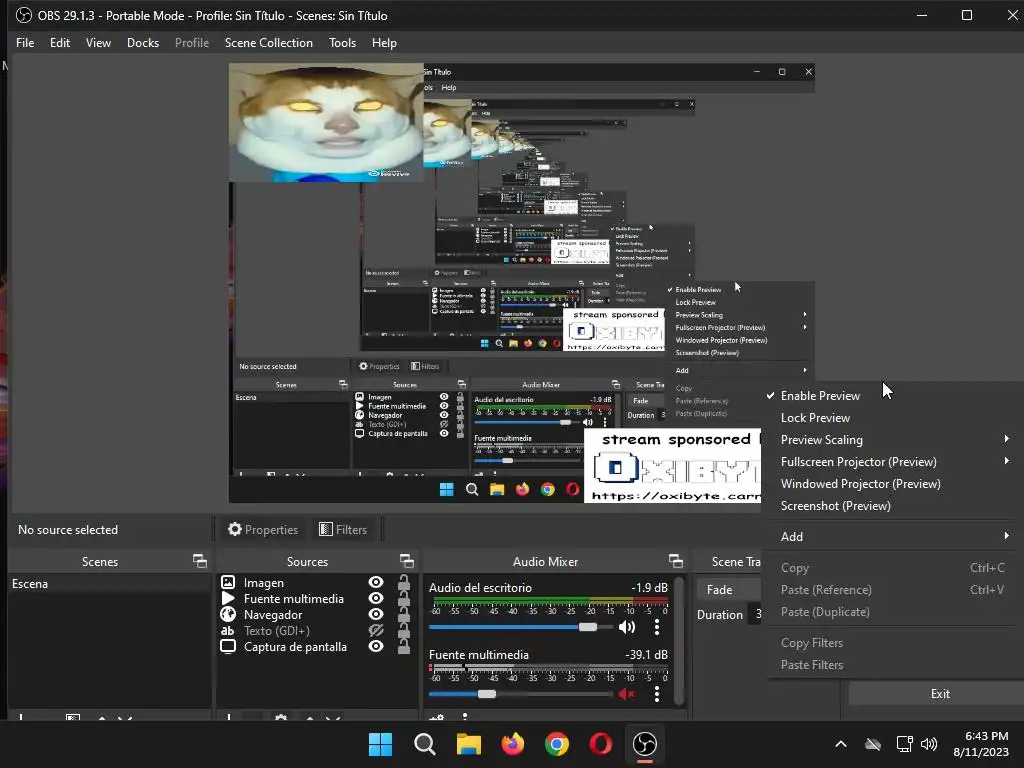1024x768 pixels.
Task: Float the Audio Mixer dock pop-out icon
Action: click(x=676, y=561)
